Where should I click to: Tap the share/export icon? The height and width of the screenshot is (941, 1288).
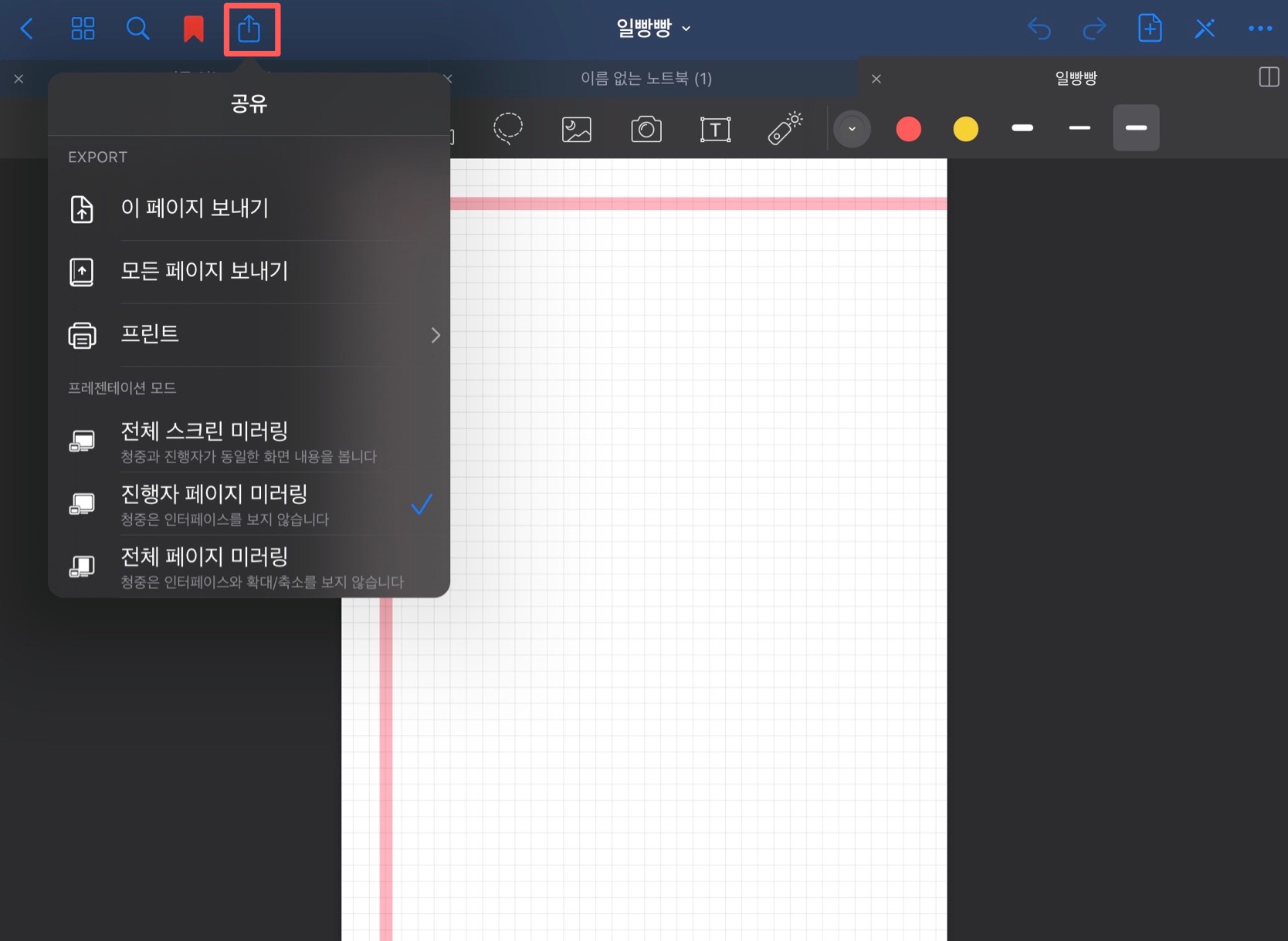pyautogui.click(x=249, y=29)
